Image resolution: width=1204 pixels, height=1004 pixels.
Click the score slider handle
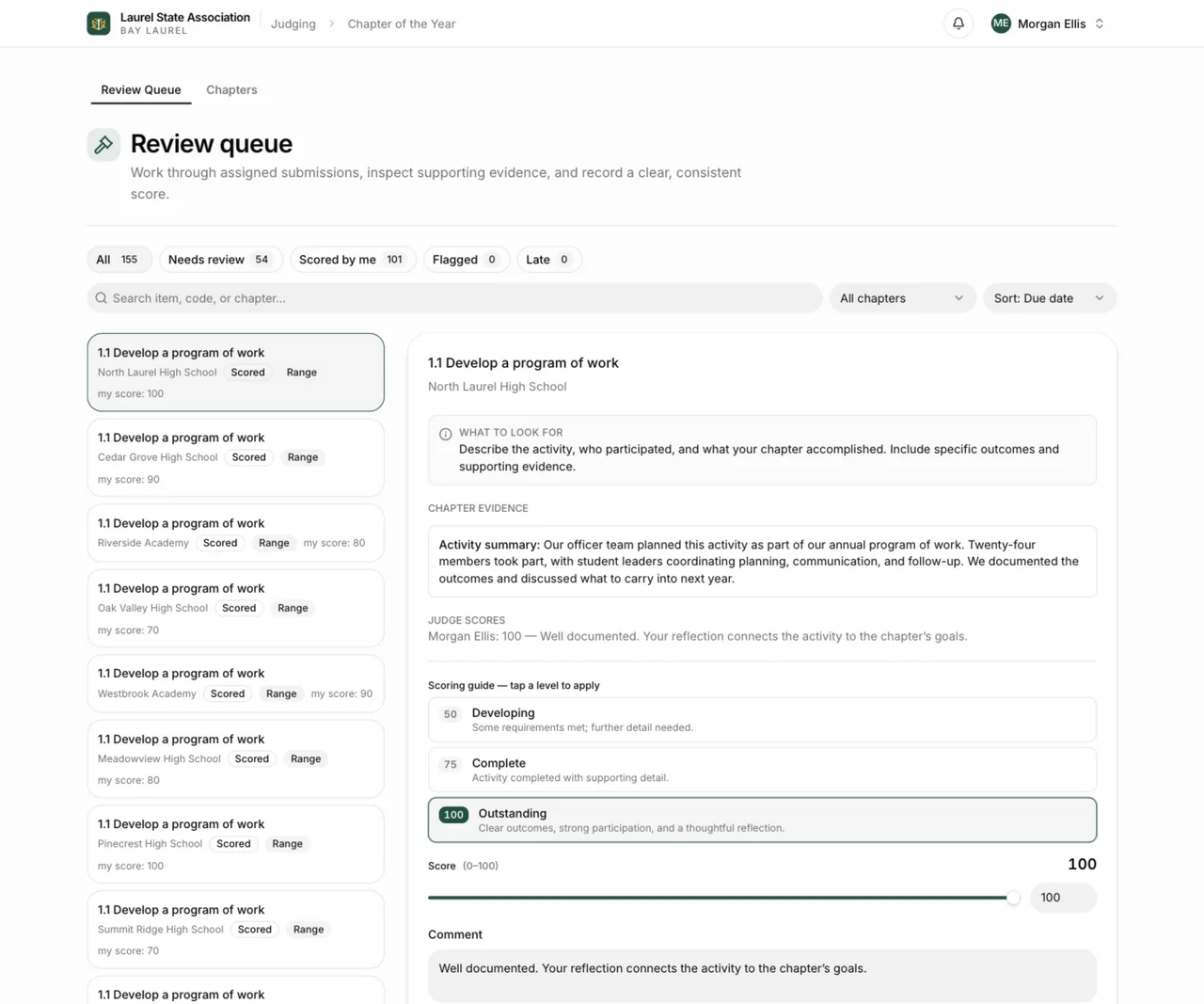(1013, 898)
